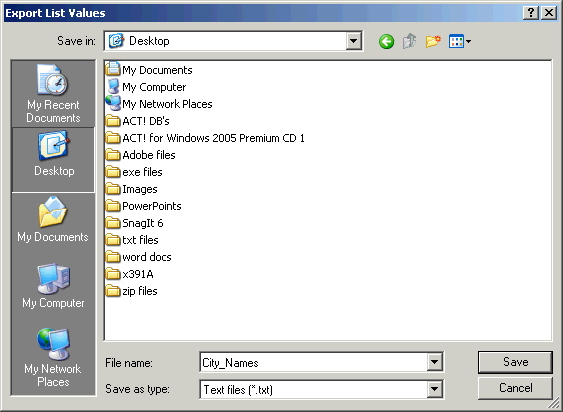Click the PowerPoints folder icon
The image size is (563, 412).
[x=113, y=206]
